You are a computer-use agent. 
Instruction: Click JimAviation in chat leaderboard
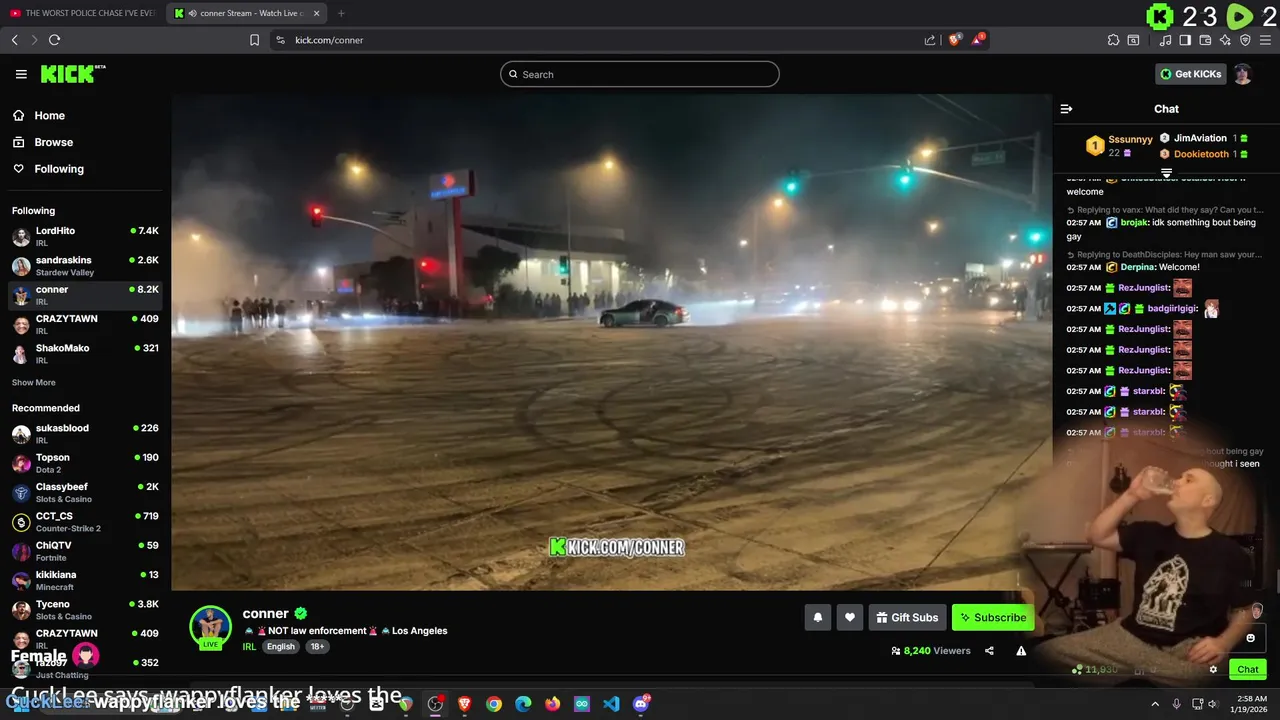[1200, 138]
